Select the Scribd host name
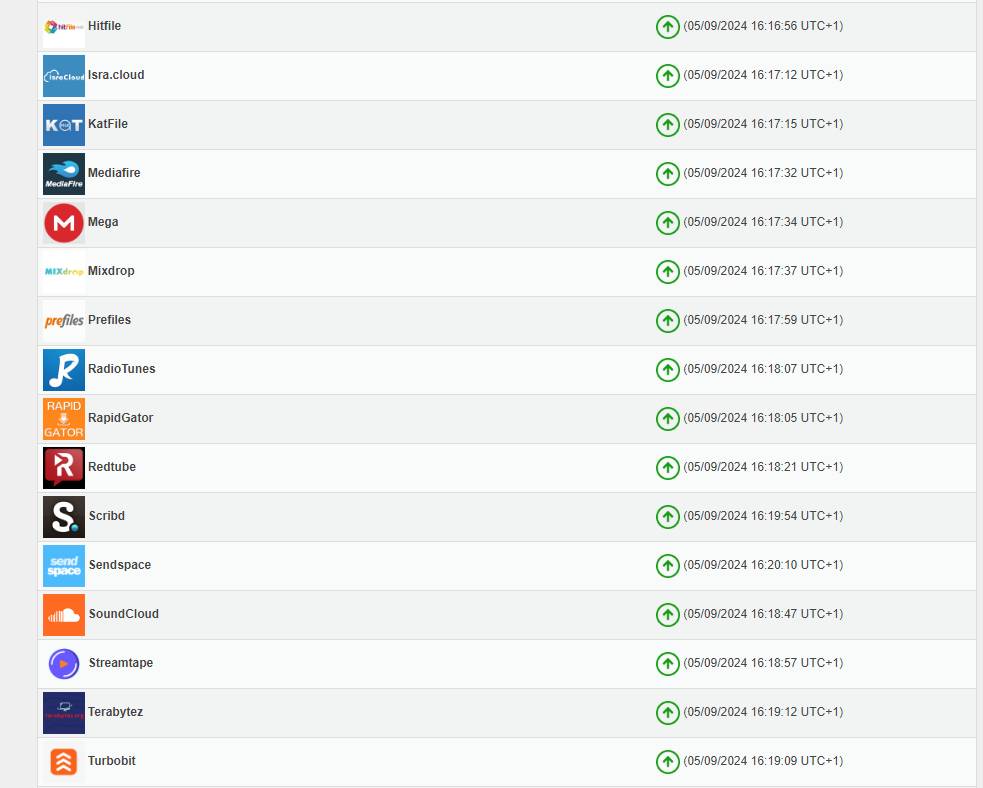 pyautogui.click(x=107, y=515)
